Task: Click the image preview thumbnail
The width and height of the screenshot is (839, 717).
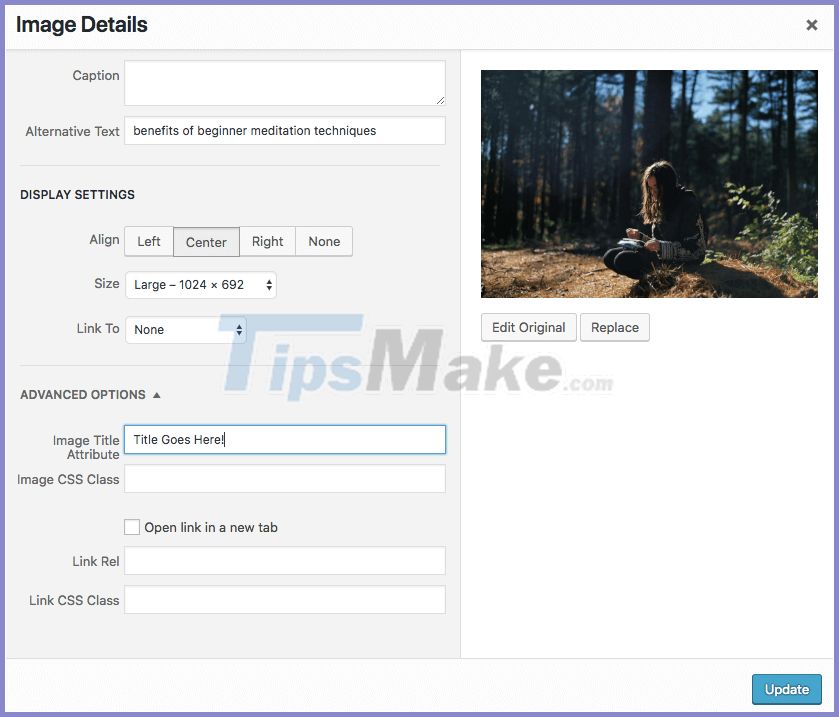Action: [x=648, y=184]
